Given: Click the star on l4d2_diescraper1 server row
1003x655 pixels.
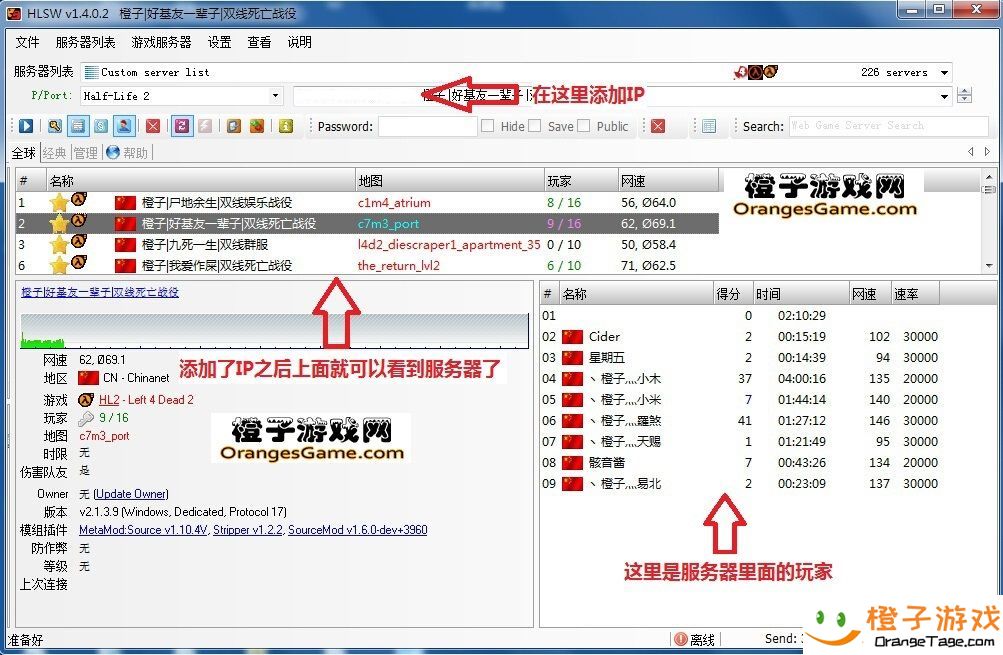Looking at the screenshot, I should point(59,244).
